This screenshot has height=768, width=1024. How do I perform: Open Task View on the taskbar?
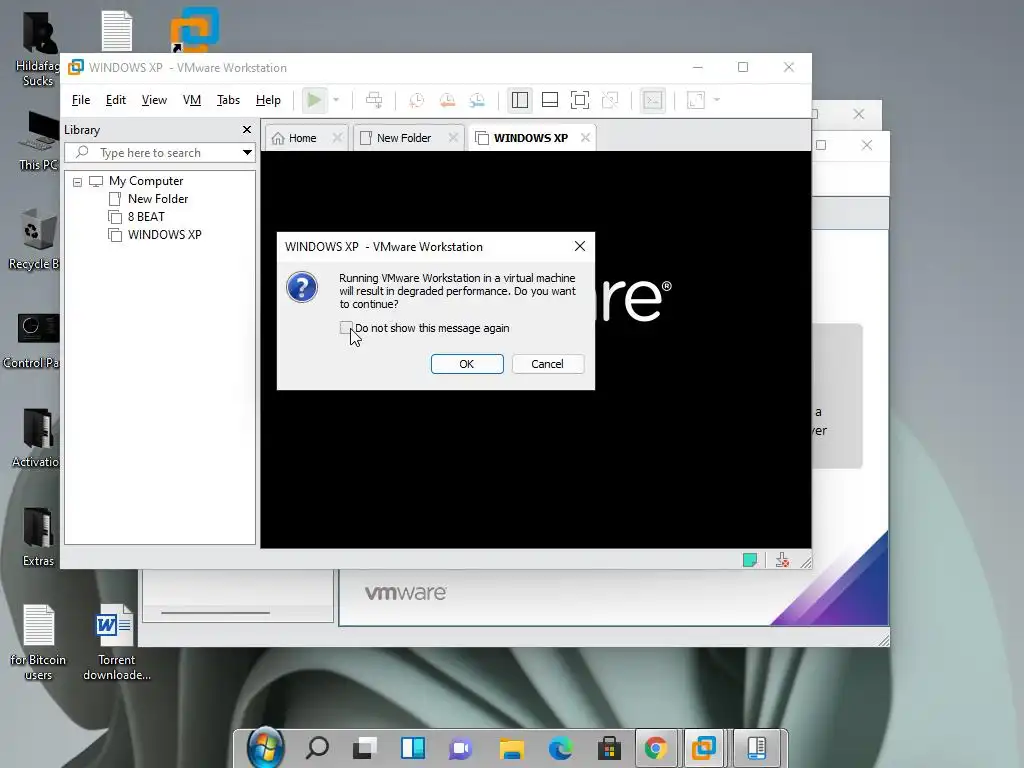click(365, 748)
